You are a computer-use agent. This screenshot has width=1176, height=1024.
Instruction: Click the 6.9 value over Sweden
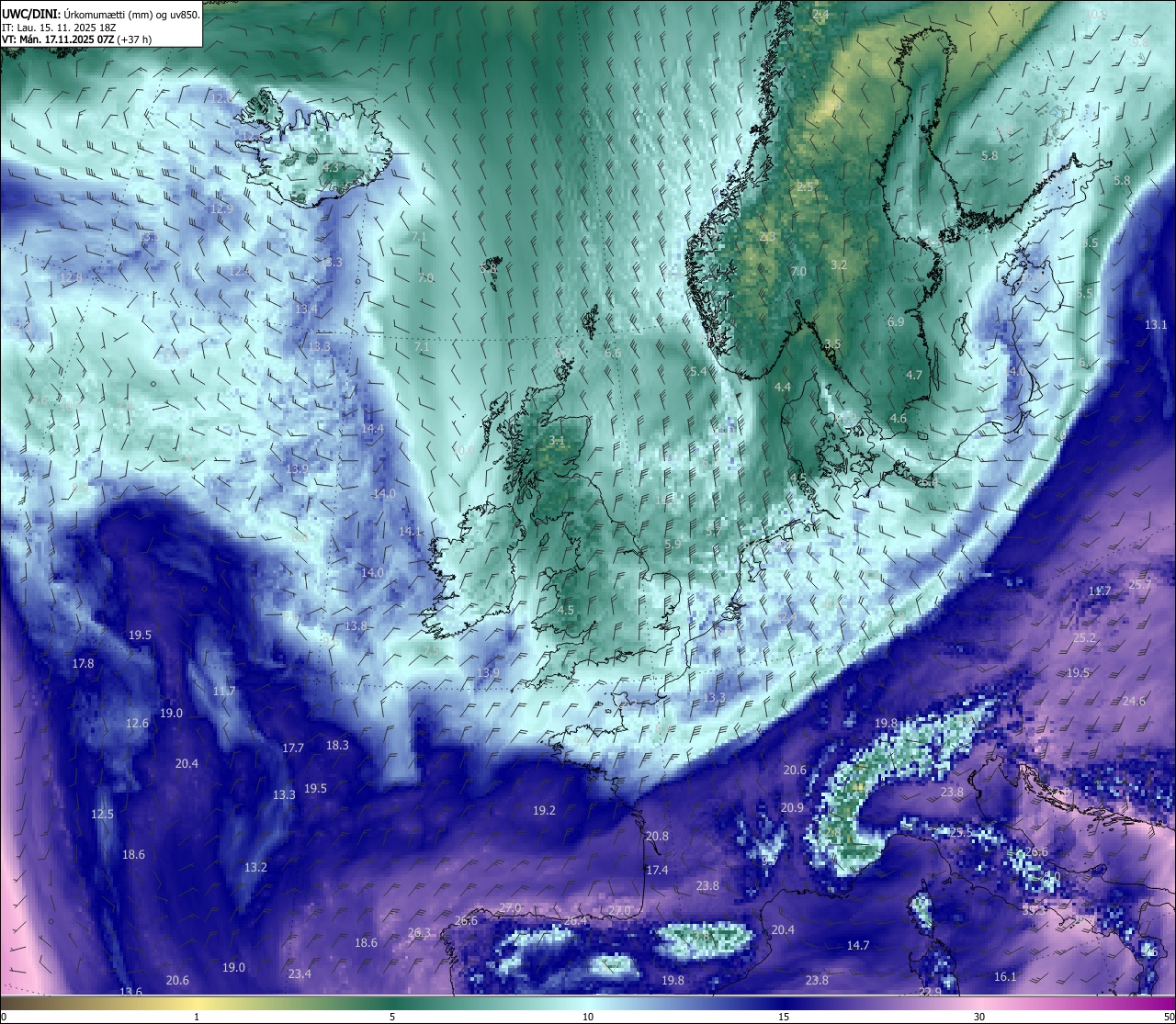pos(896,321)
